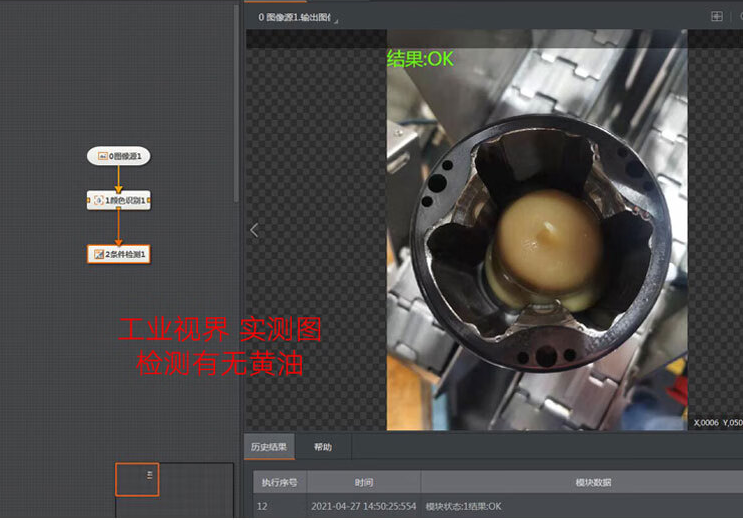Click the green 结果:OK overlay text
The height and width of the screenshot is (520, 744).
click(x=420, y=59)
